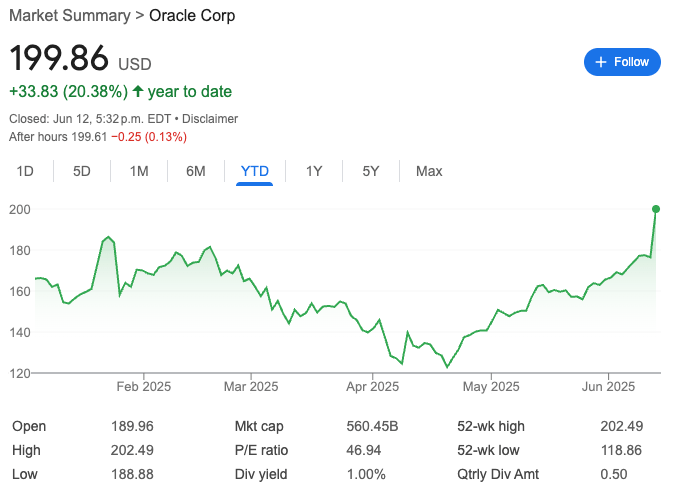The width and height of the screenshot is (684, 496).
Task: Switch chart to Max range
Action: (429, 171)
